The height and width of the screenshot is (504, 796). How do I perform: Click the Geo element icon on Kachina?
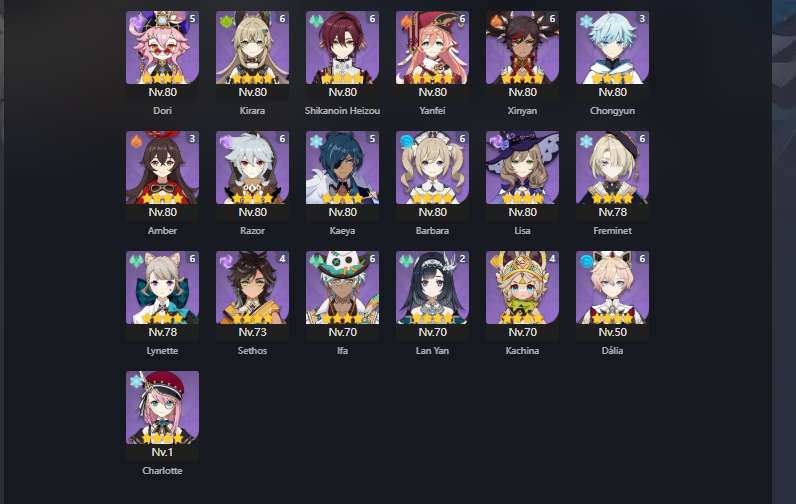[496, 261]
